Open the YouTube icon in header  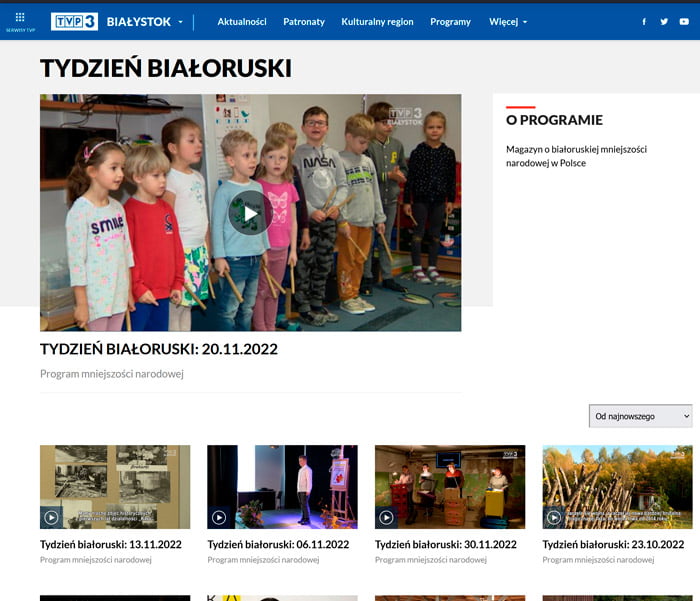pos(684,21)
